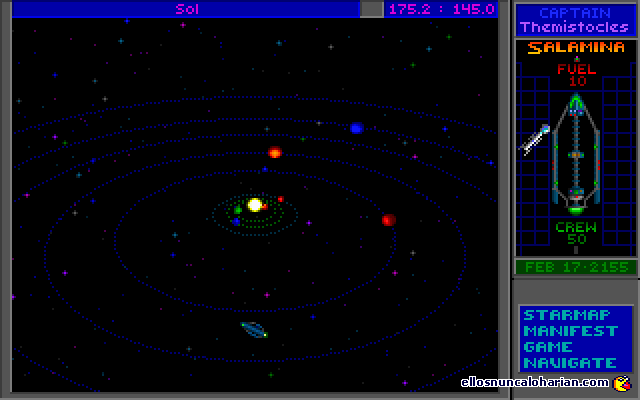Click the blue outer planet

click(357, 128)
